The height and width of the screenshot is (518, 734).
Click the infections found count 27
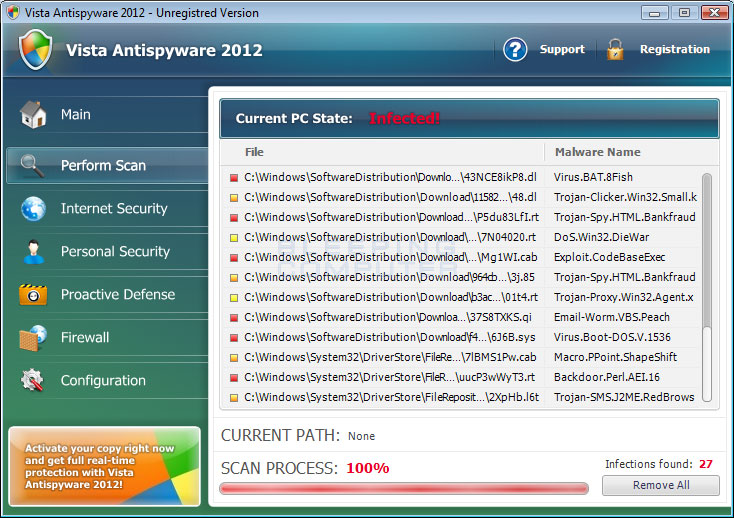click(706, 464)
